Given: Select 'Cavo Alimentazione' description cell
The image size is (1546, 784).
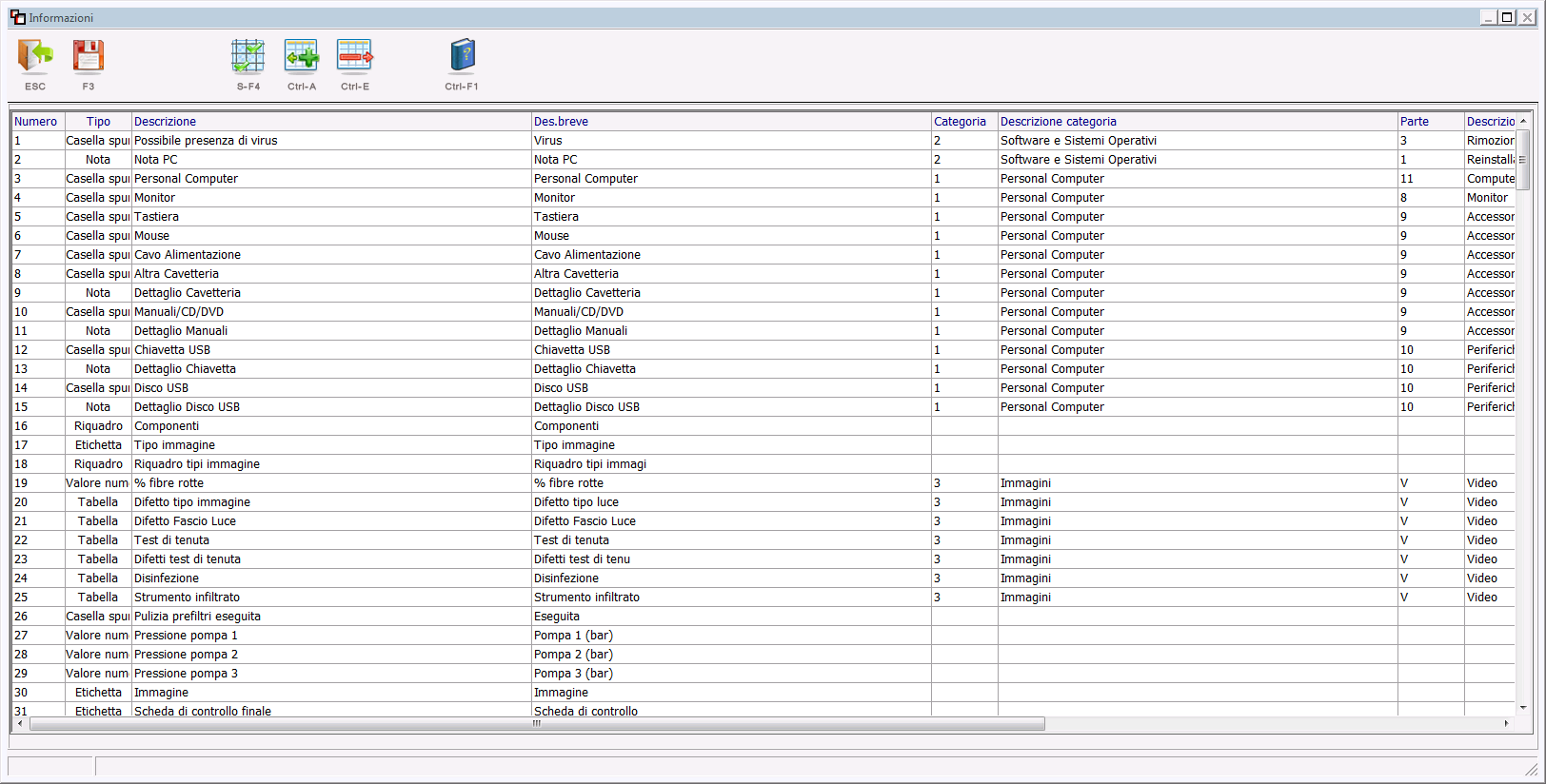Looking at the screenshot, I should pos(331,255).
